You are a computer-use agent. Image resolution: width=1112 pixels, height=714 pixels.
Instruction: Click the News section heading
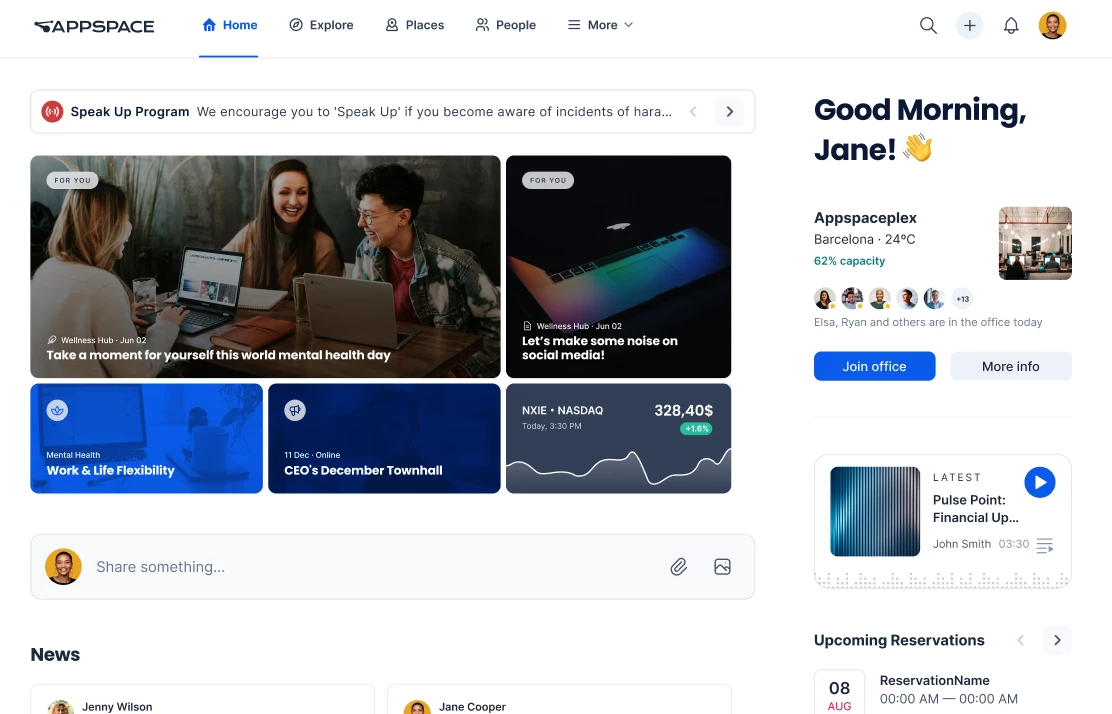point(55,654)
